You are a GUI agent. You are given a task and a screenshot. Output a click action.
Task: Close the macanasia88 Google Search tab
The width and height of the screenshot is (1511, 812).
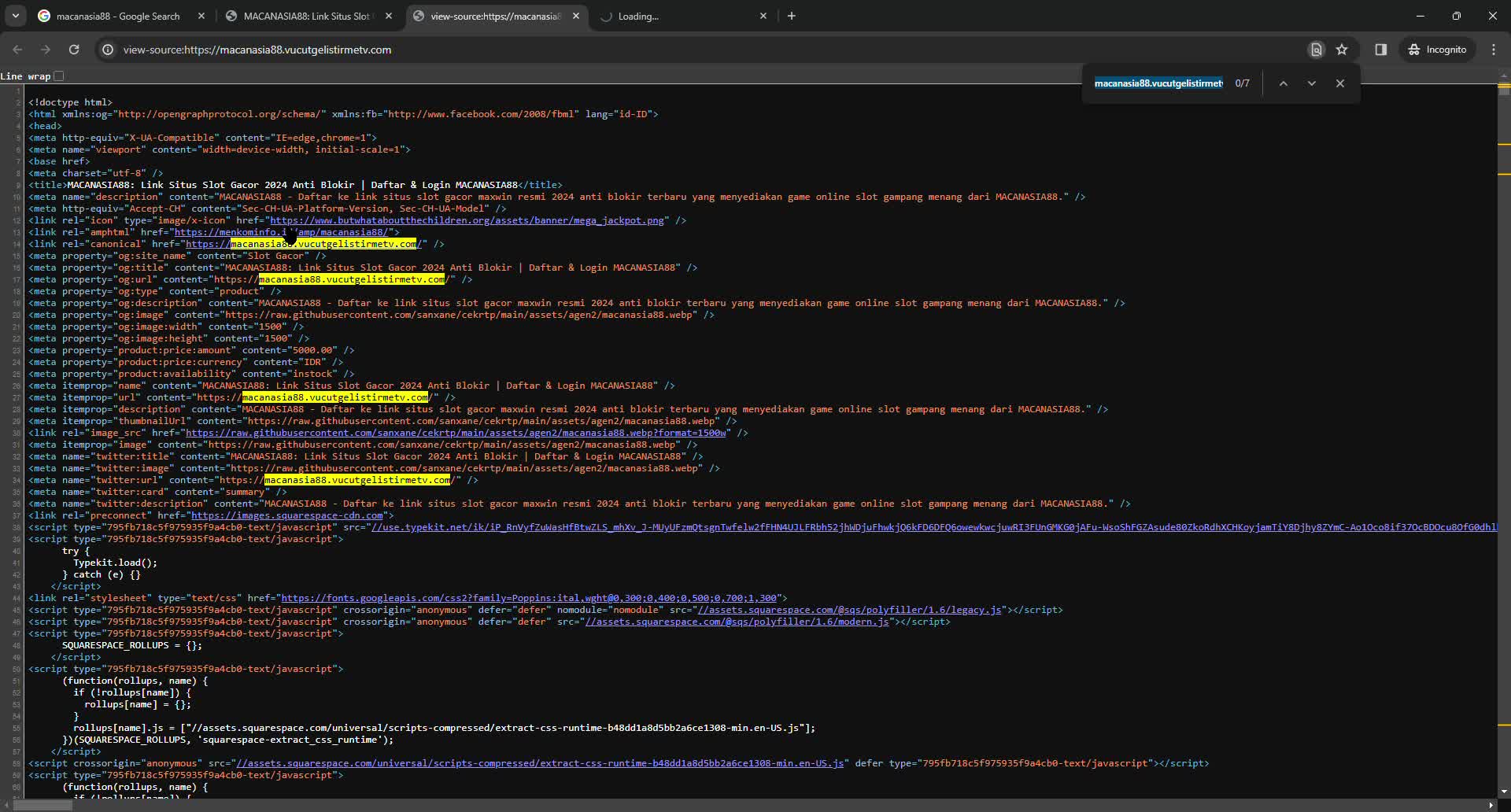[x=201, y=16]
